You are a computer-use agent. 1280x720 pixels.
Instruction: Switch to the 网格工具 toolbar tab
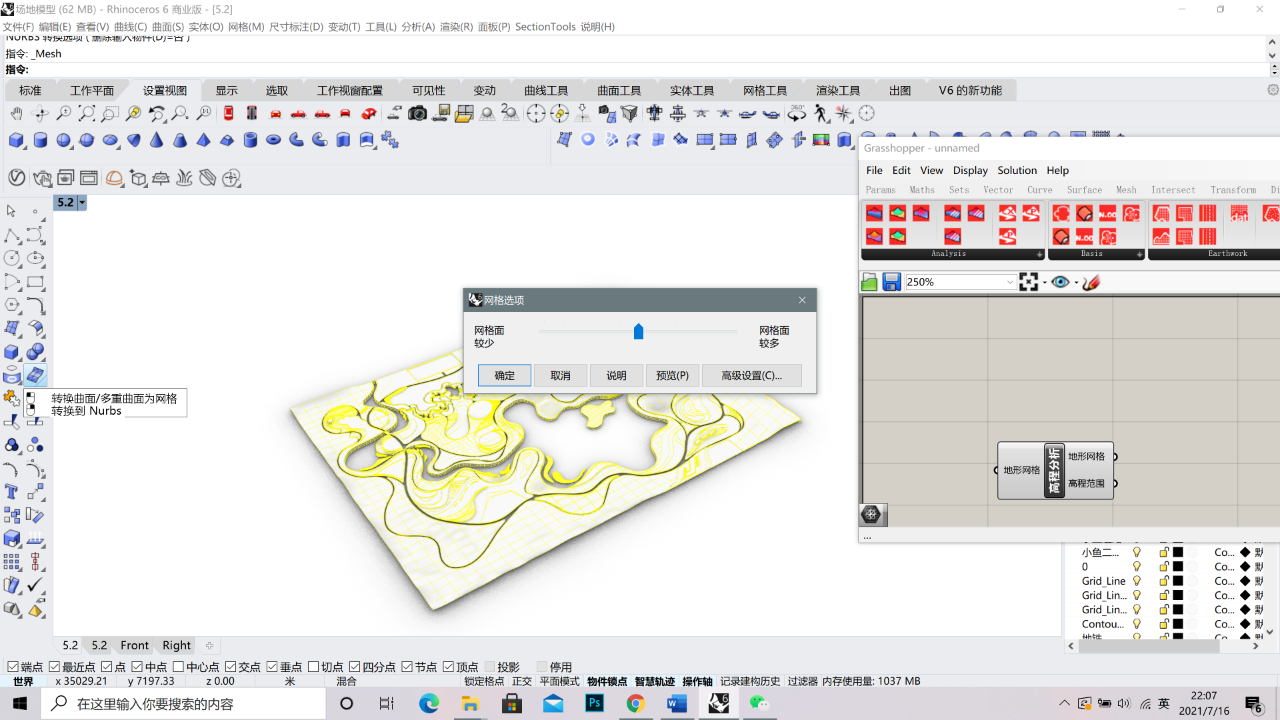coord(765,90)
